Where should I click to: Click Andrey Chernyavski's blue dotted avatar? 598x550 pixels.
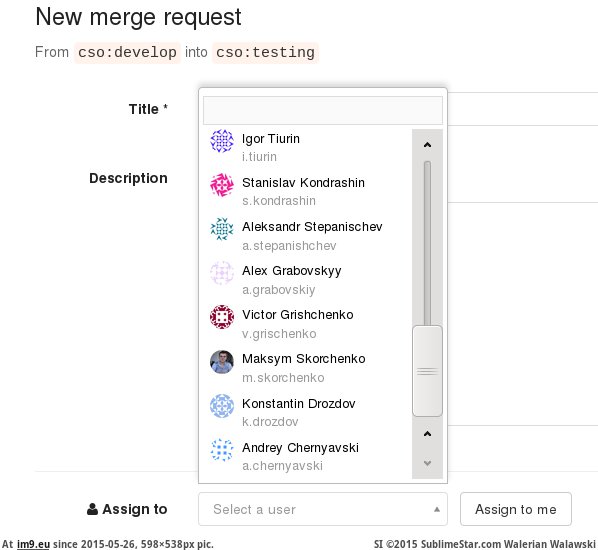pos(222,450)
